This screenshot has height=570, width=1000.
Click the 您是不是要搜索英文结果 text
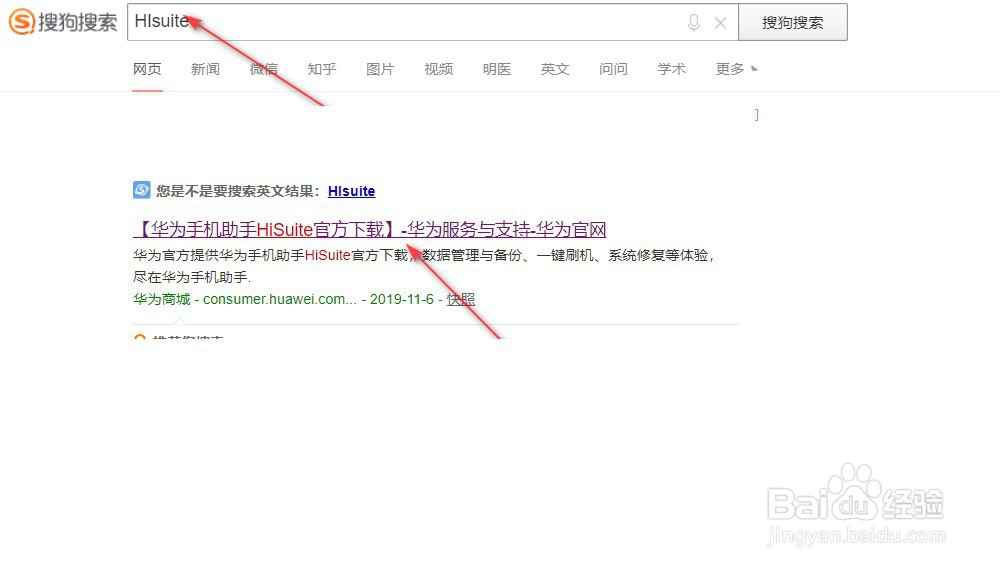pyautogui.click(x=238, y=191)
